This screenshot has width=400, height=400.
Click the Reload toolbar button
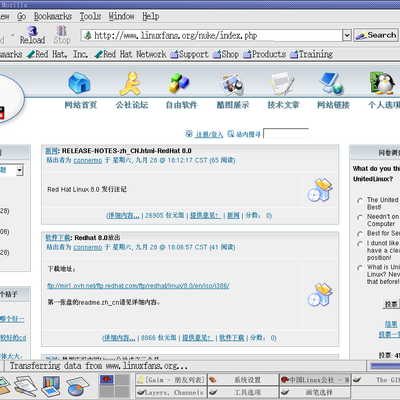[x=32, y=35]
